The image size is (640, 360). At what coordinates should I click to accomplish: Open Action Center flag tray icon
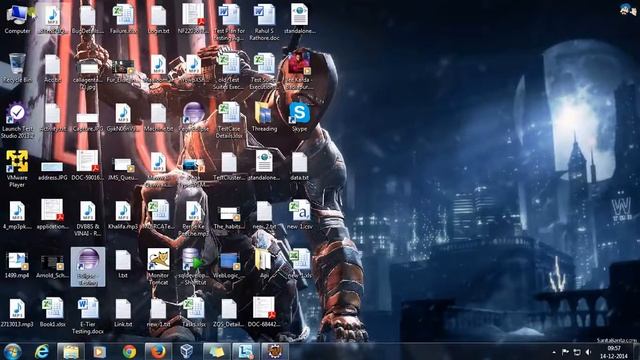(x=565, y=352)
